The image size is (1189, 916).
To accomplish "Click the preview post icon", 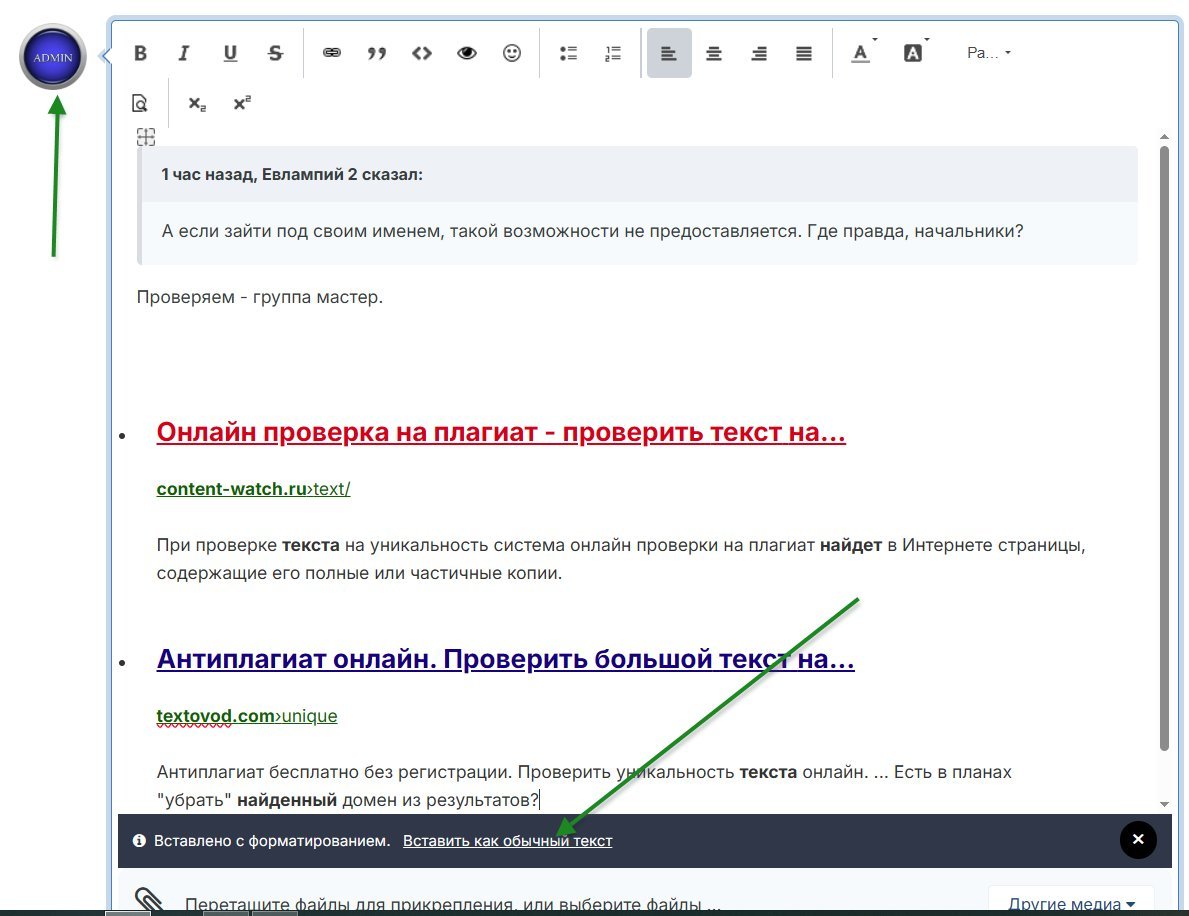I will pyautogui.click(x=140, y=103).
